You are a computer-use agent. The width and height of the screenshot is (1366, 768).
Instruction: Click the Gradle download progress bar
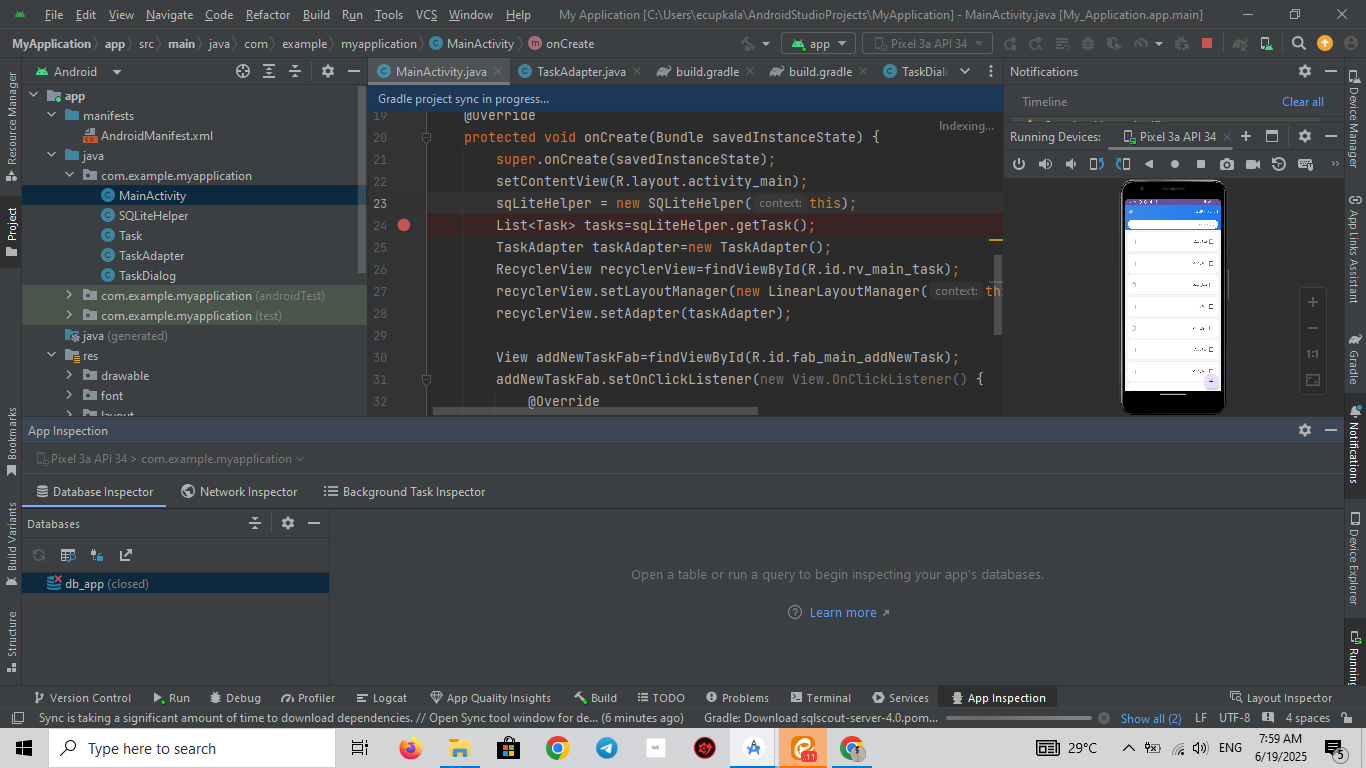click(x=1018, y=718)
